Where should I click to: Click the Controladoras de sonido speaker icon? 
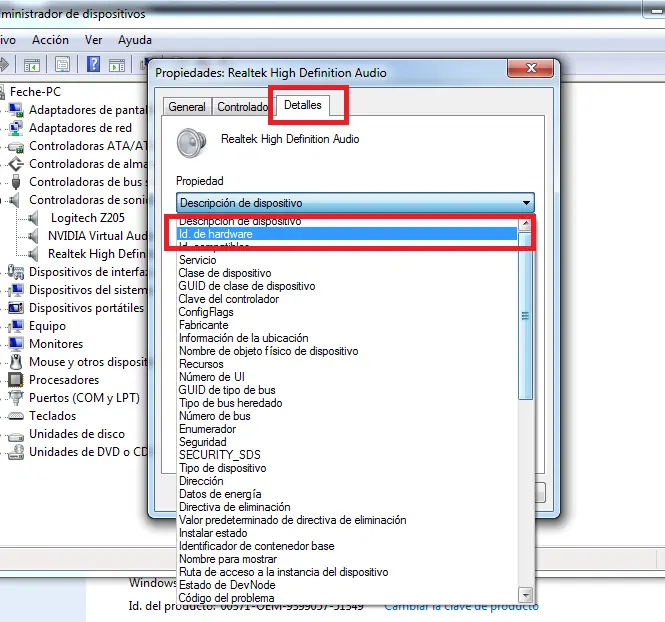(15, 200)
